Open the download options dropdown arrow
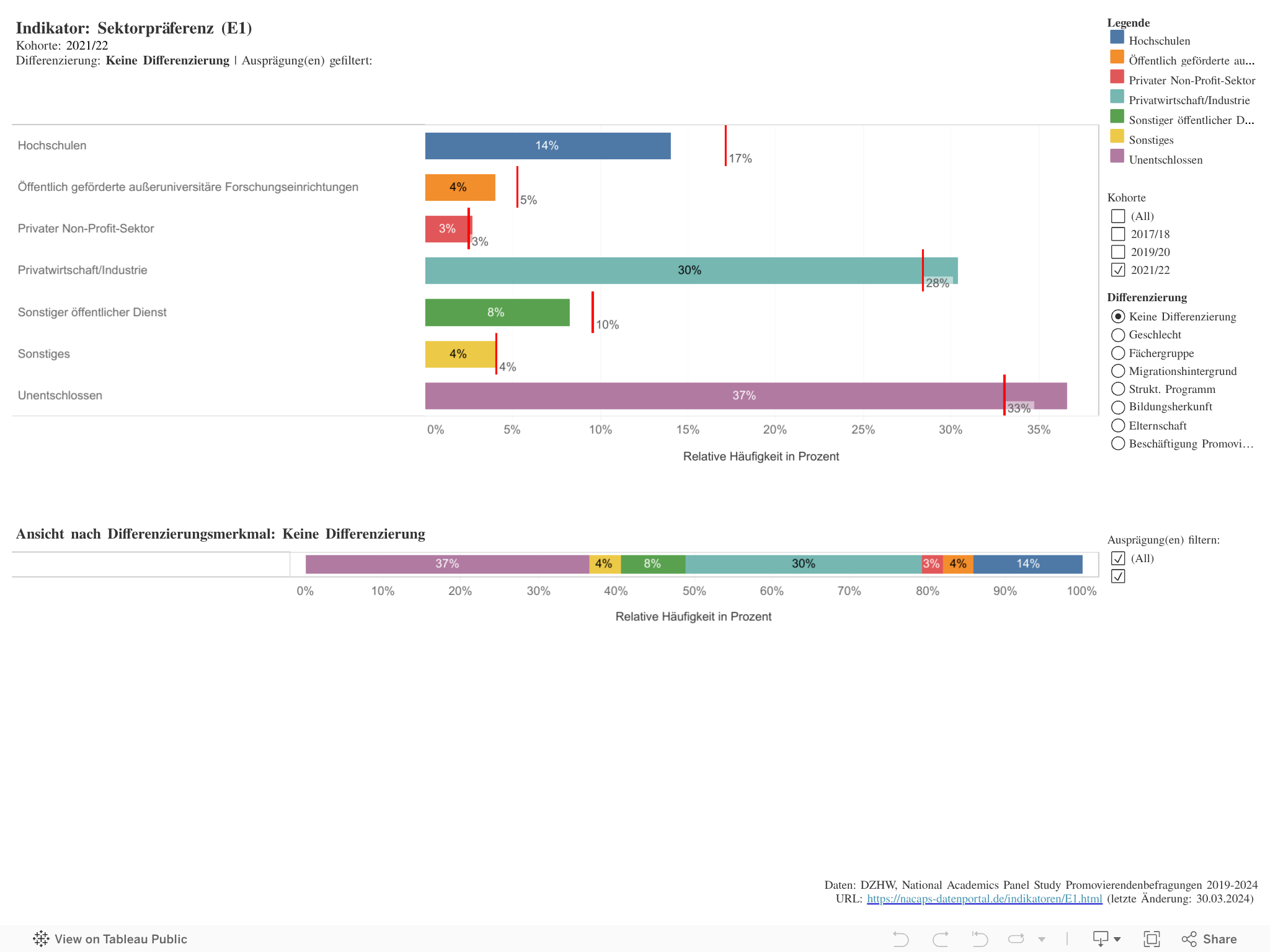 [1117, 940]
